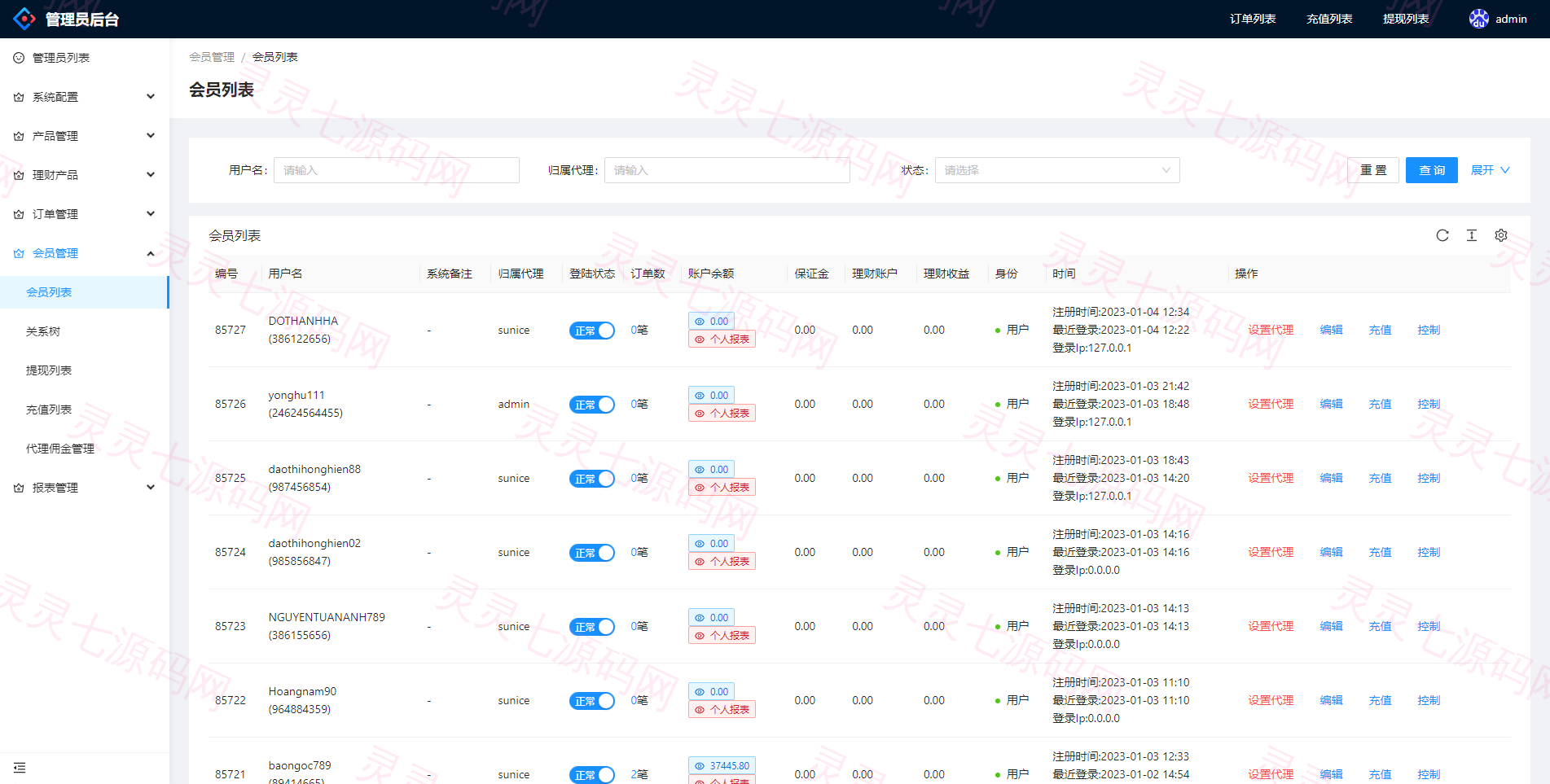The width and height of the screenshot is (1550, 784).
Task: Select 关系树 in the sidebar
Action: tap(43, 331)
